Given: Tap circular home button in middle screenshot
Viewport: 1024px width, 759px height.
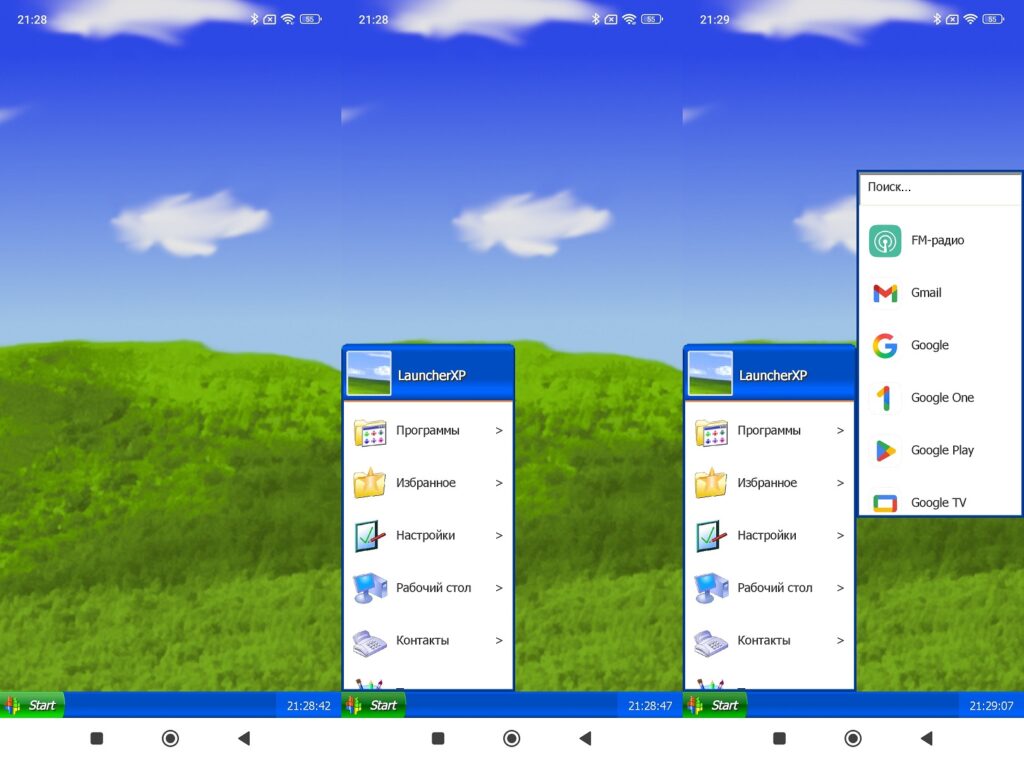Looking at the screenshot, I should point(512,739).
